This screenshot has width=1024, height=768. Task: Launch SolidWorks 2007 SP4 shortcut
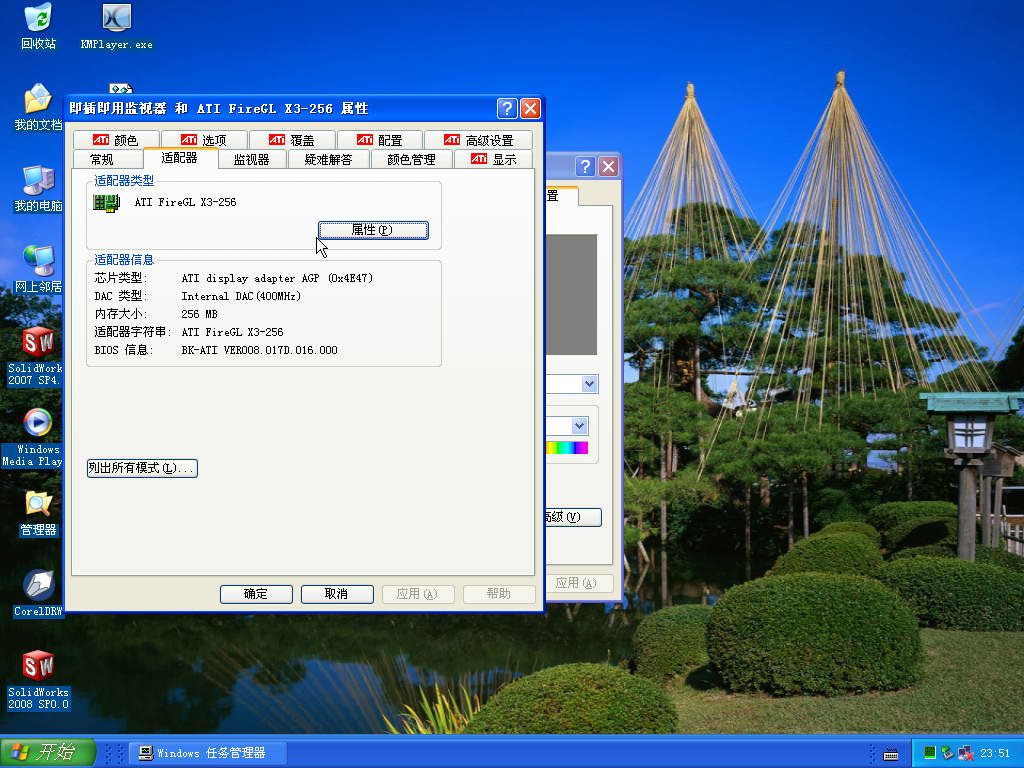pyautogui.click(x=35, y=356)
